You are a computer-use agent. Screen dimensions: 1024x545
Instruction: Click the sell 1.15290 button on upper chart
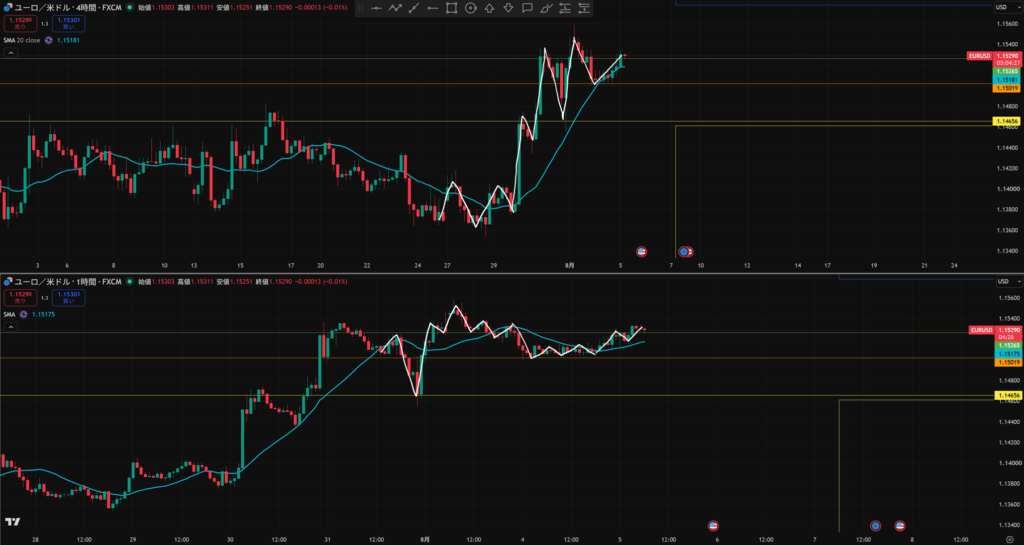coord(20,23)
